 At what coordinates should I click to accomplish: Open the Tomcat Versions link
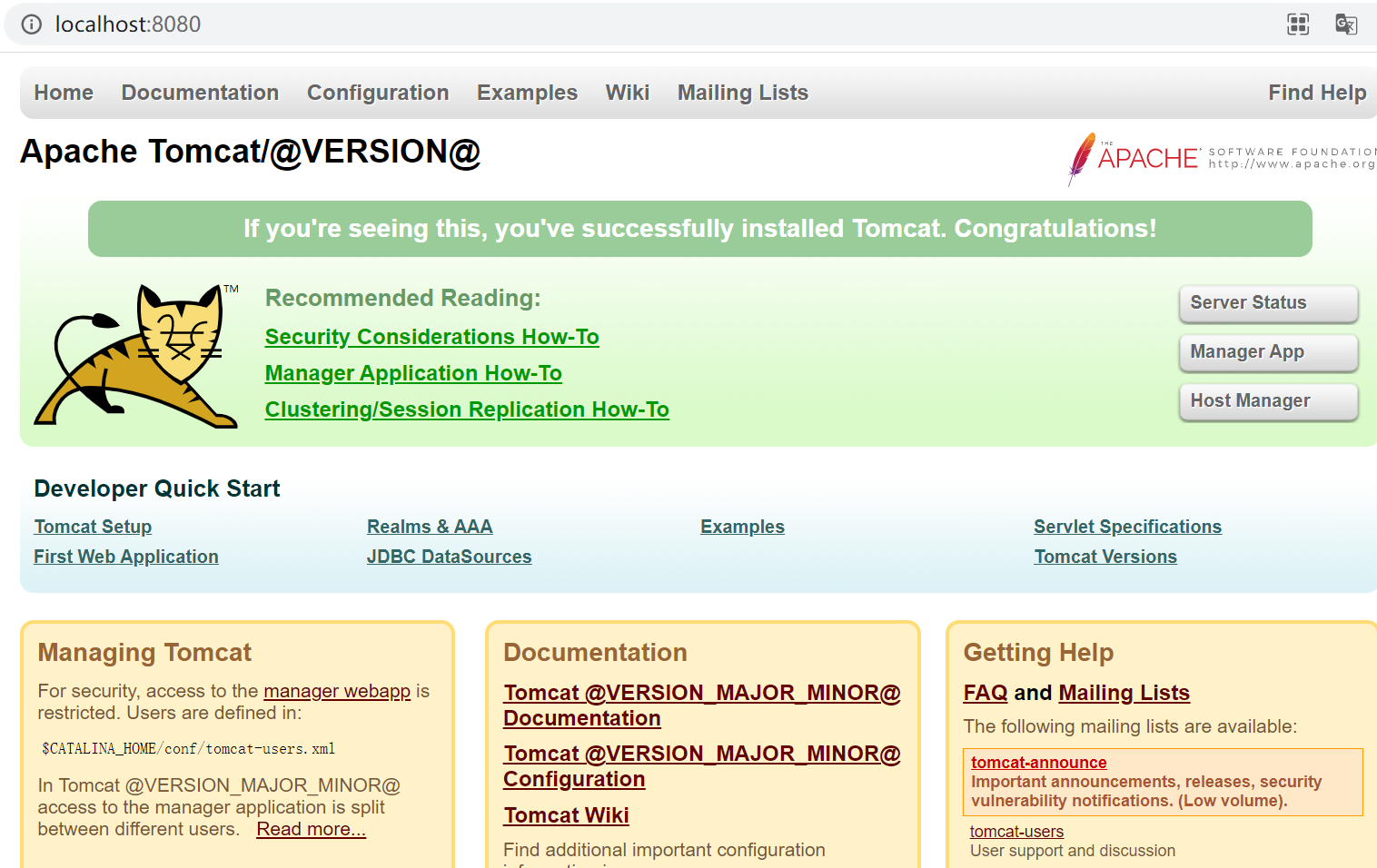(1105, 557)
